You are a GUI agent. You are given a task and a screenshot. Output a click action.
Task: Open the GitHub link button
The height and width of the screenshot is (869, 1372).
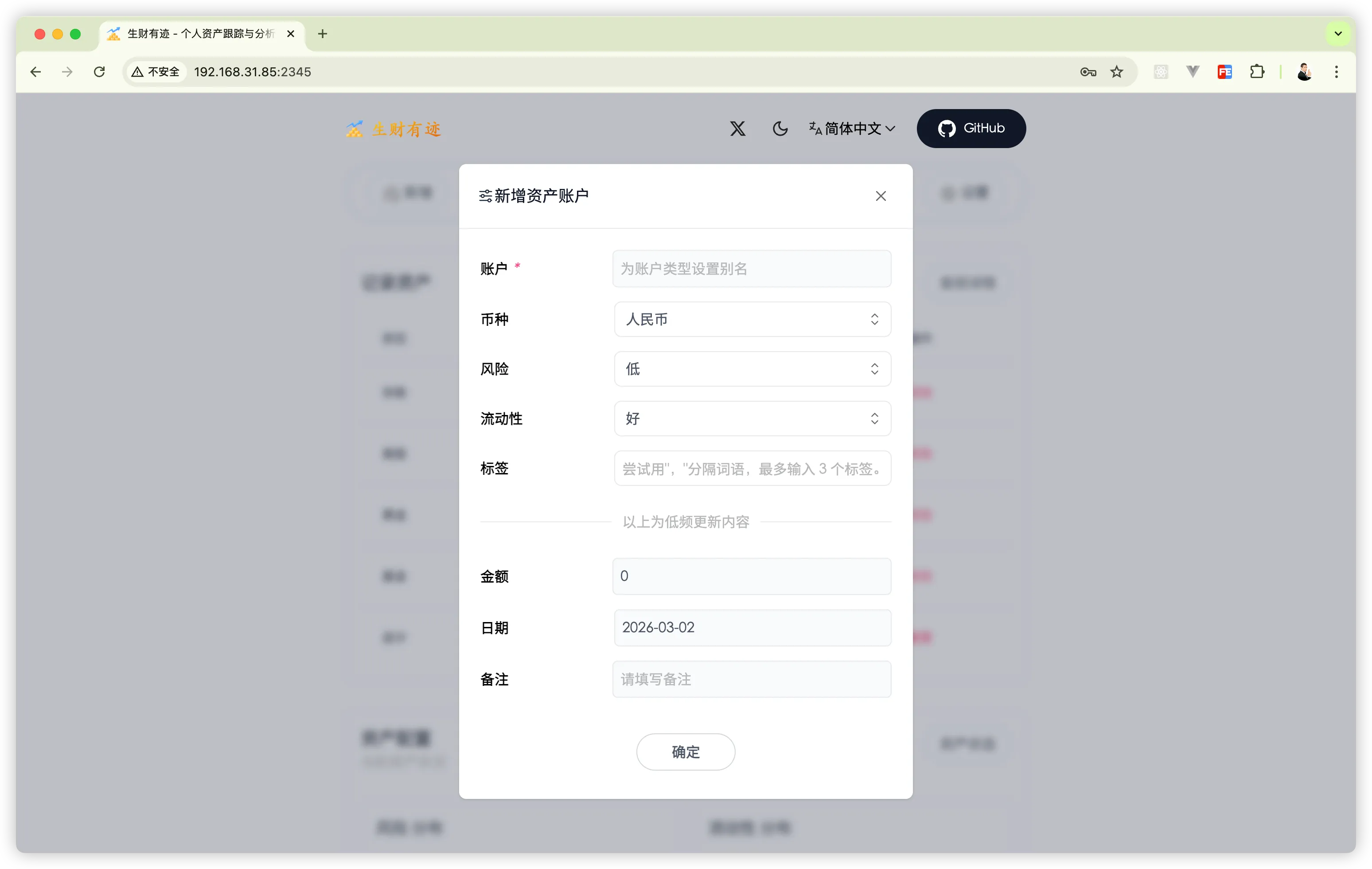[971, 128]
